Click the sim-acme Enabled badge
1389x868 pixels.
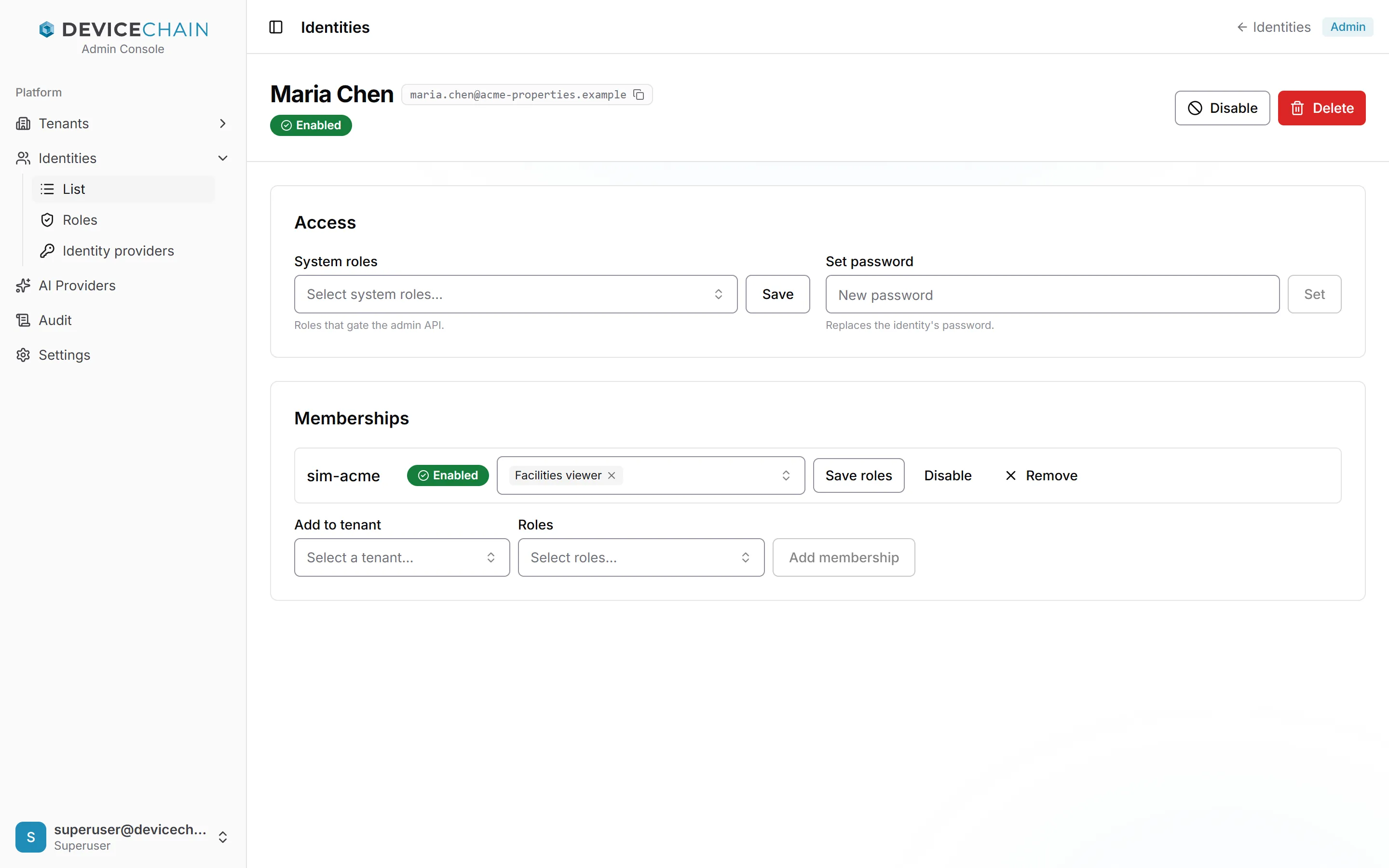(448, 475)
